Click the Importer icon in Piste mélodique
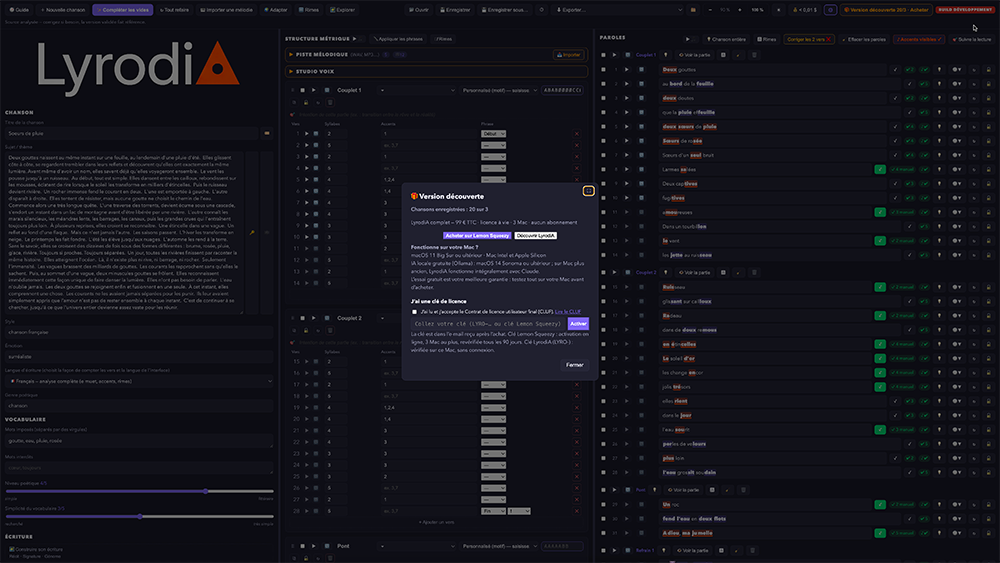 [569, 55]
